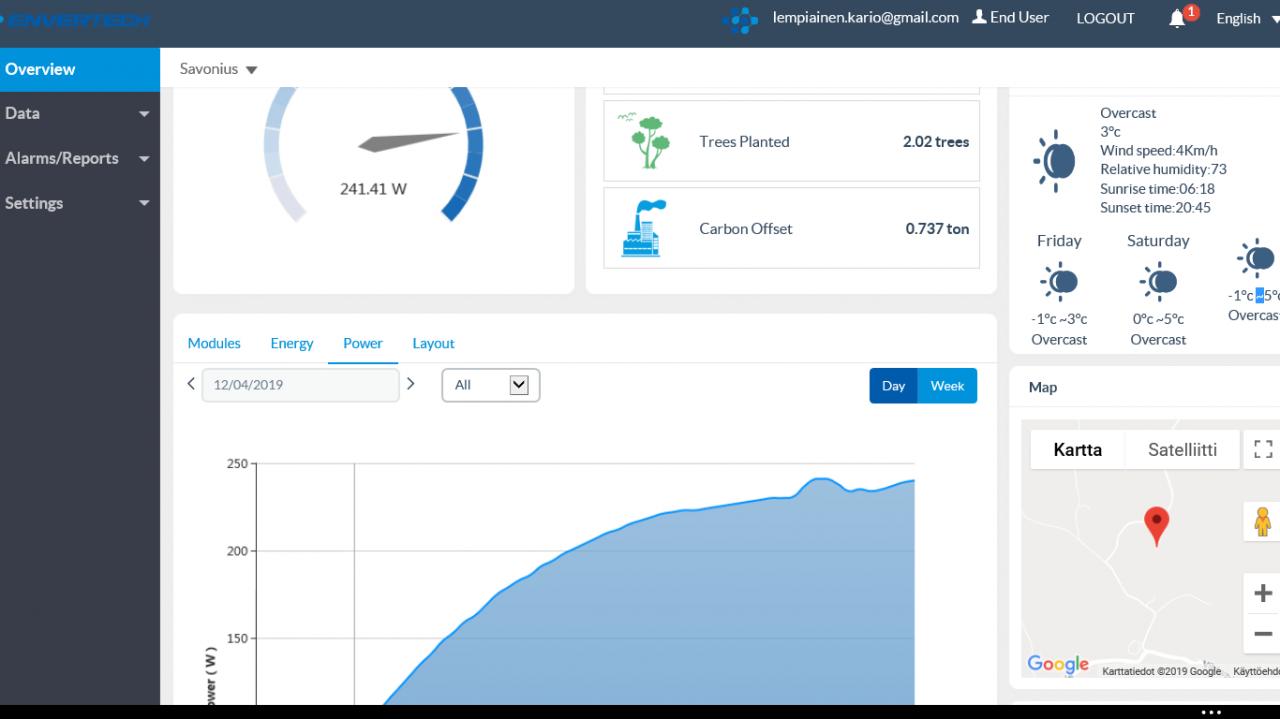Go to the previous date with left arrow
The height and width of the screenshot is (719, 1280).
tap(192, 383)
